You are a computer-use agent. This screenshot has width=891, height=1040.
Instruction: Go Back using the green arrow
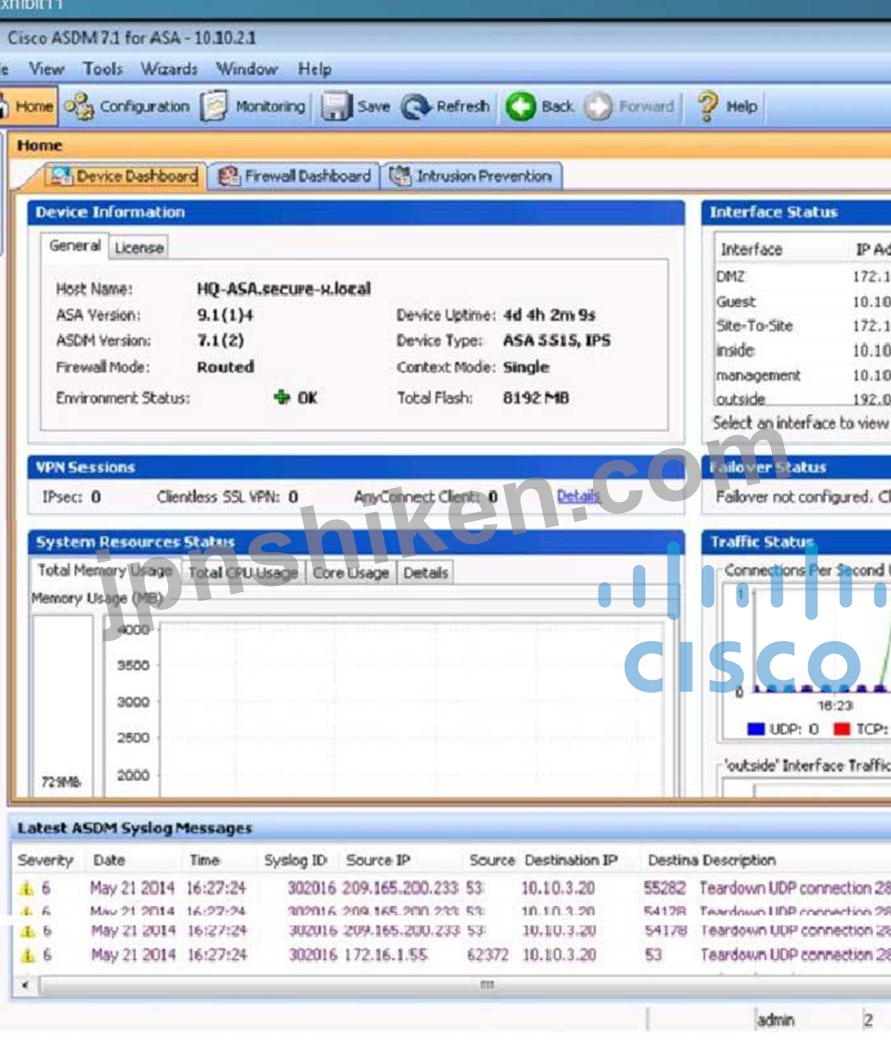(539, 106)
